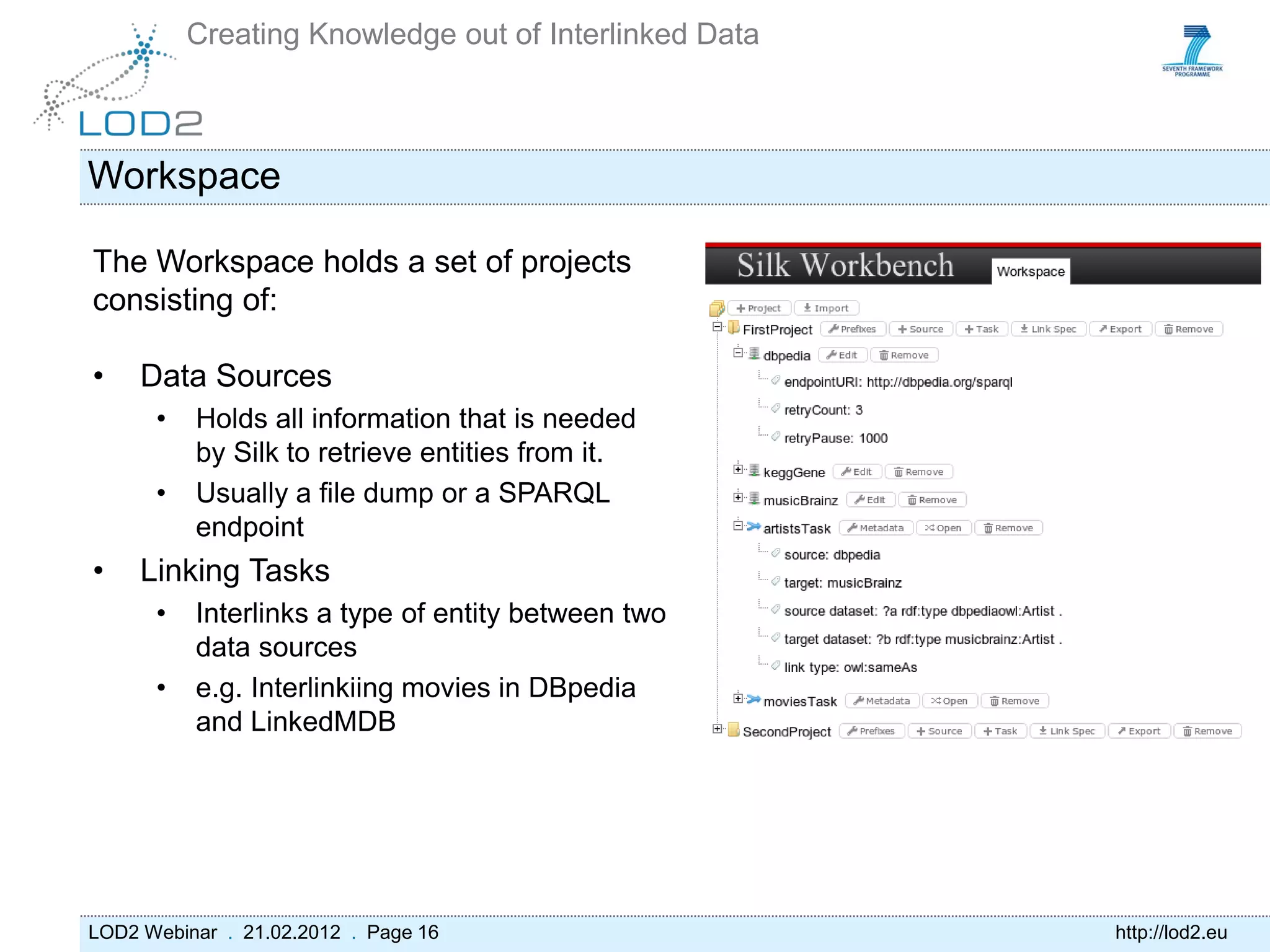The height and width of the screenshot is (952, 1270).
Task: Click the musicBrainz data source icon
Action: pyautogui.click(x=754, y=498)
